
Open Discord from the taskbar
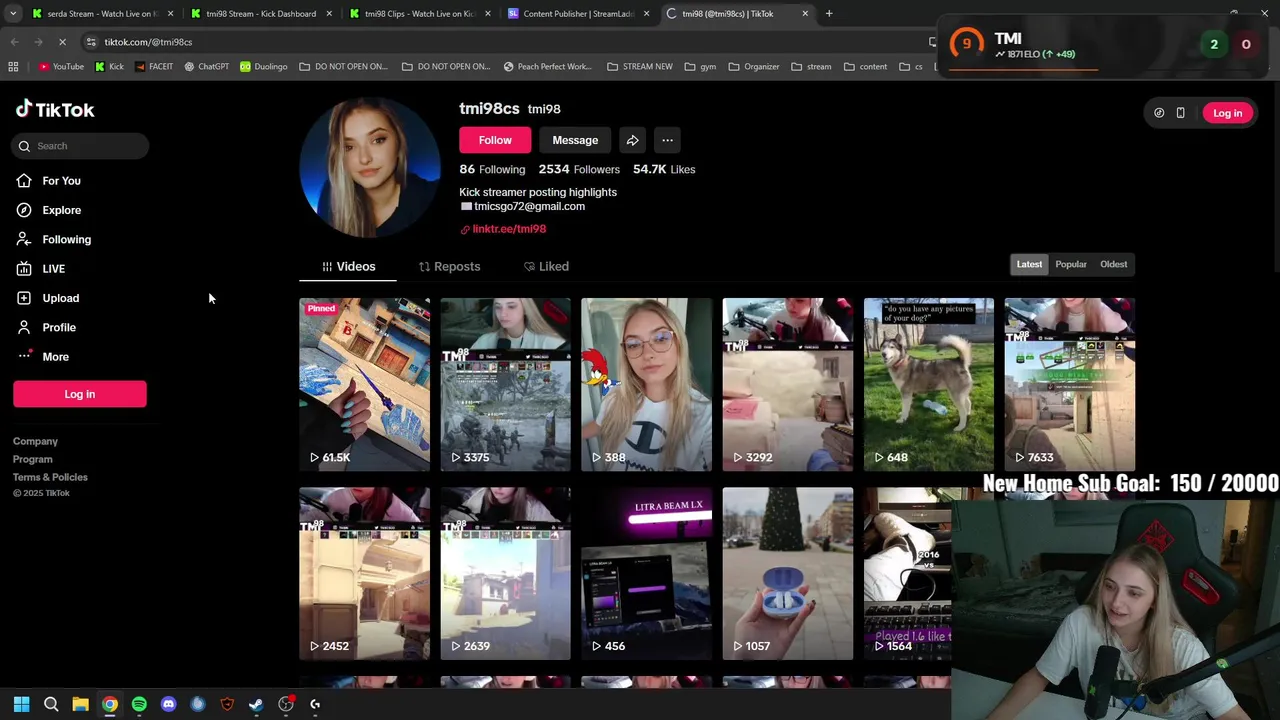[x=168, y=704]
